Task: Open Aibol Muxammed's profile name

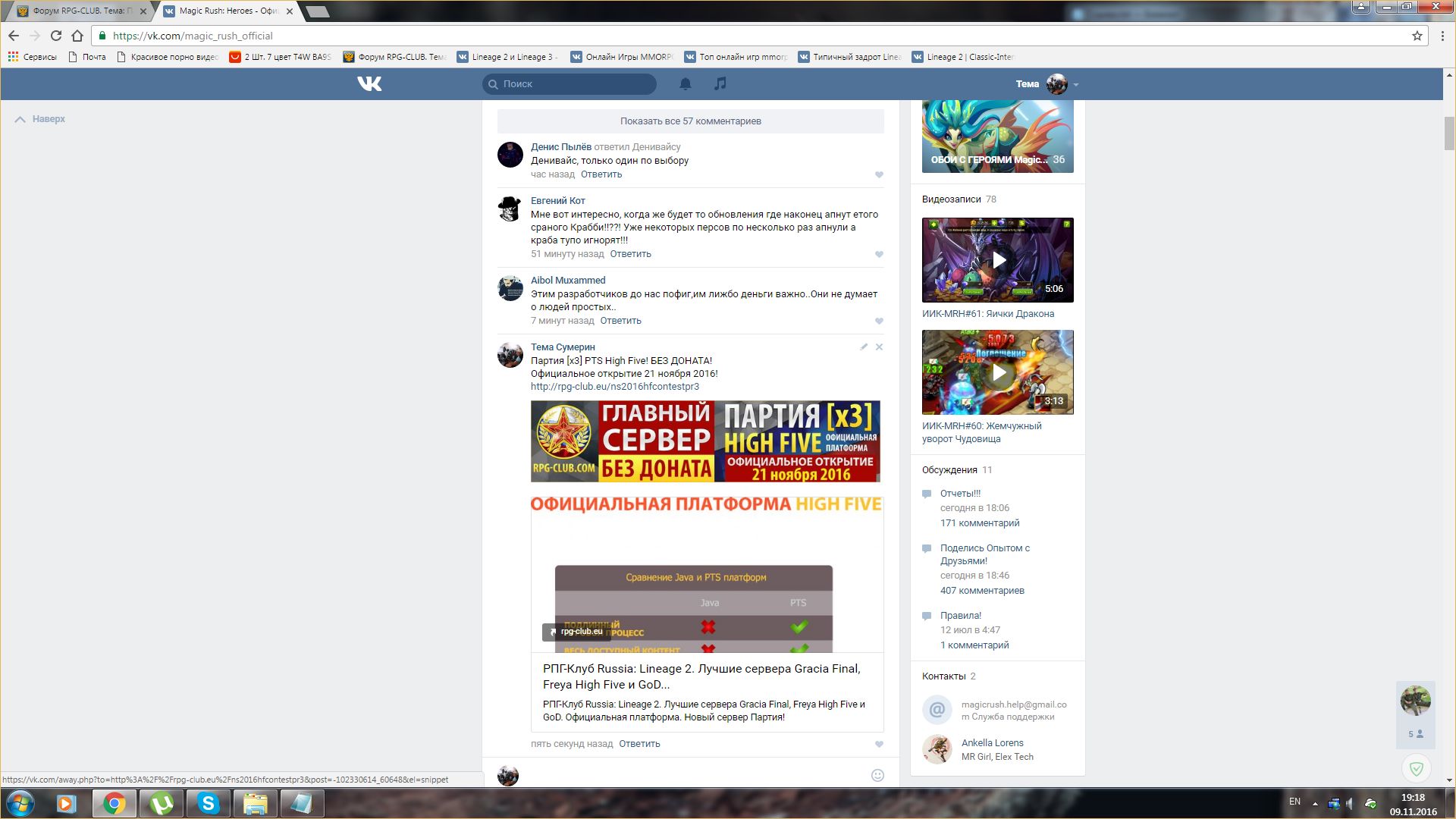Action: tap(568, 281)
